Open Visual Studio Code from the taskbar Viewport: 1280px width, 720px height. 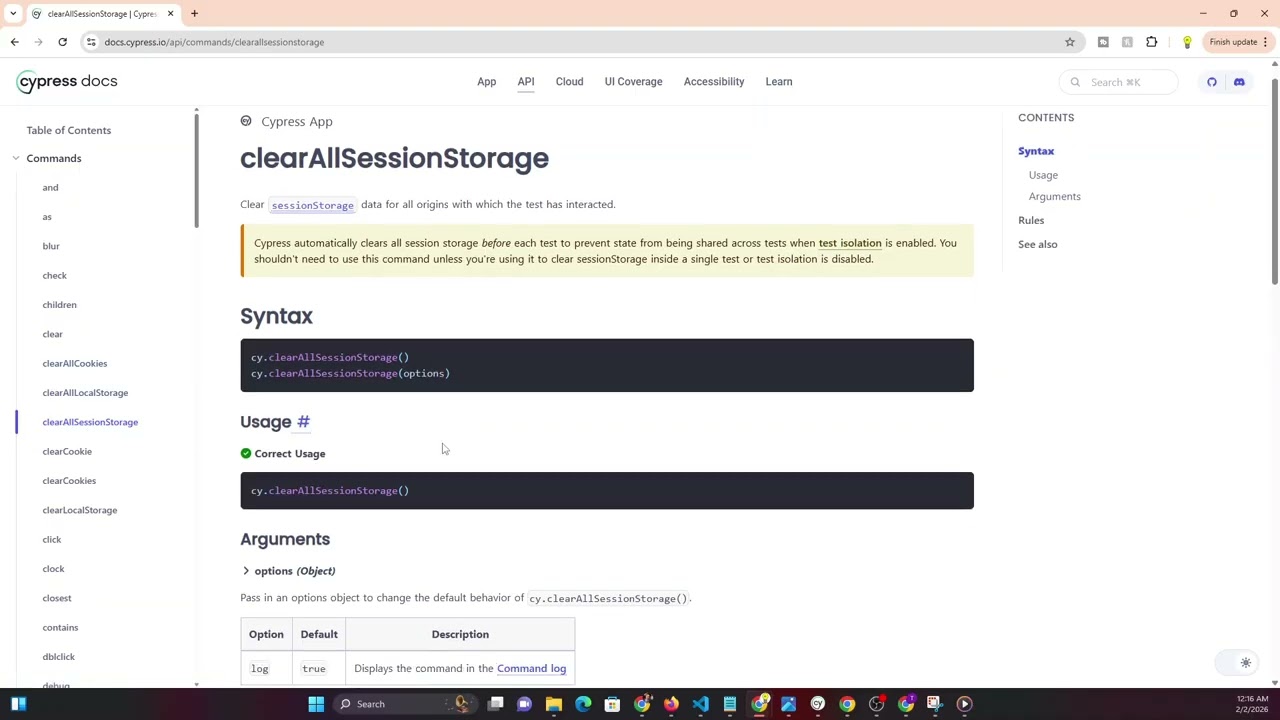pyautogui.click(x=700, y=704)
